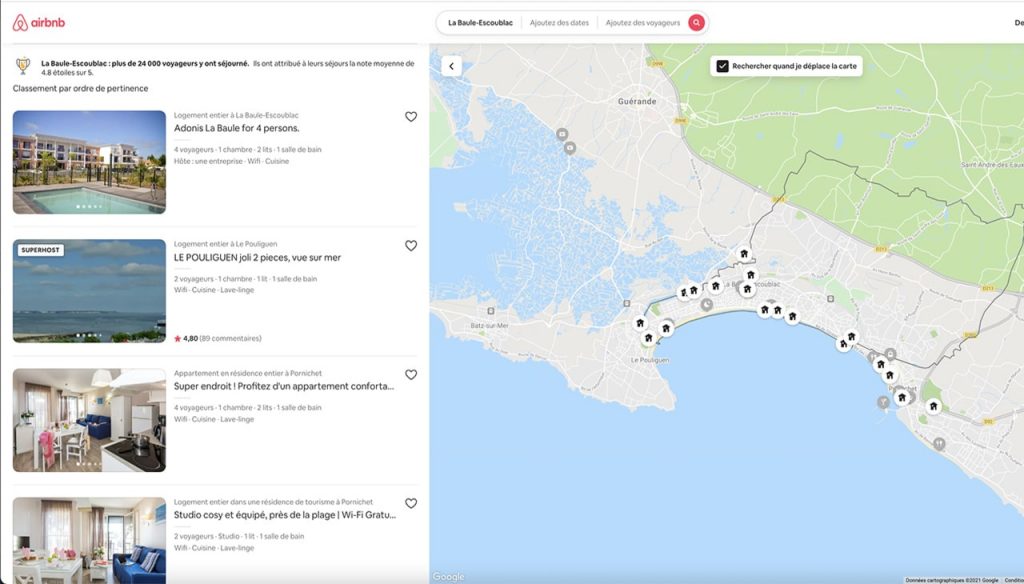Edit the La Baule-Escoublac search location

click(480, 23)
